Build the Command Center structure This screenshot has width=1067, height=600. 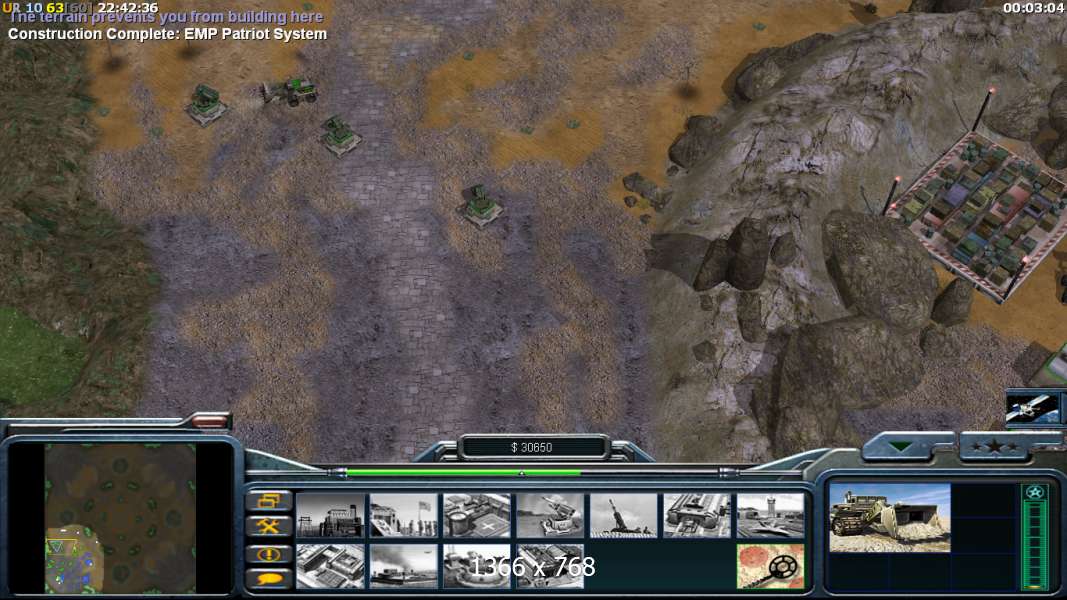(550, 566)
